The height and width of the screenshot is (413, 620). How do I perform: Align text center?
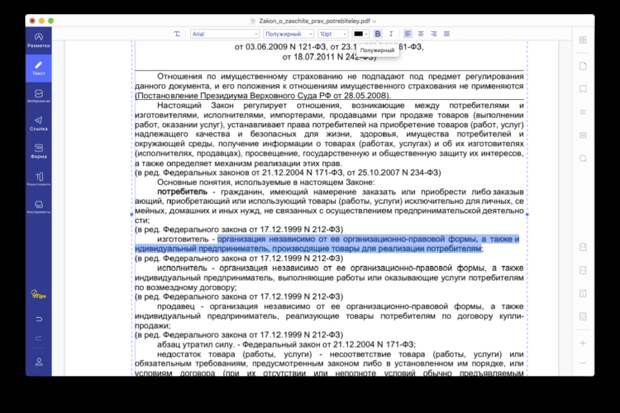pos(421,34)
